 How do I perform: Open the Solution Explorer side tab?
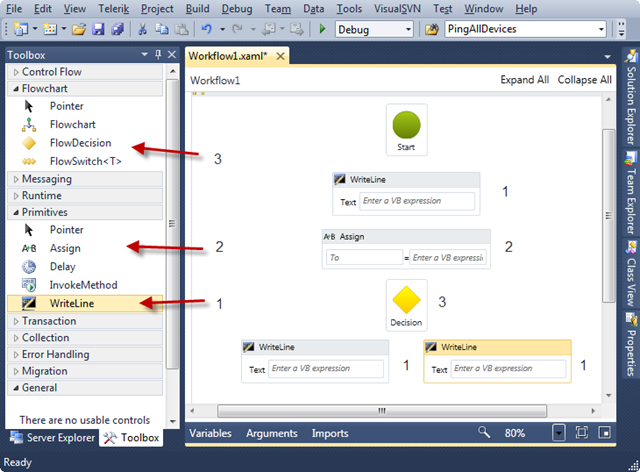click(x=631, y=98)
